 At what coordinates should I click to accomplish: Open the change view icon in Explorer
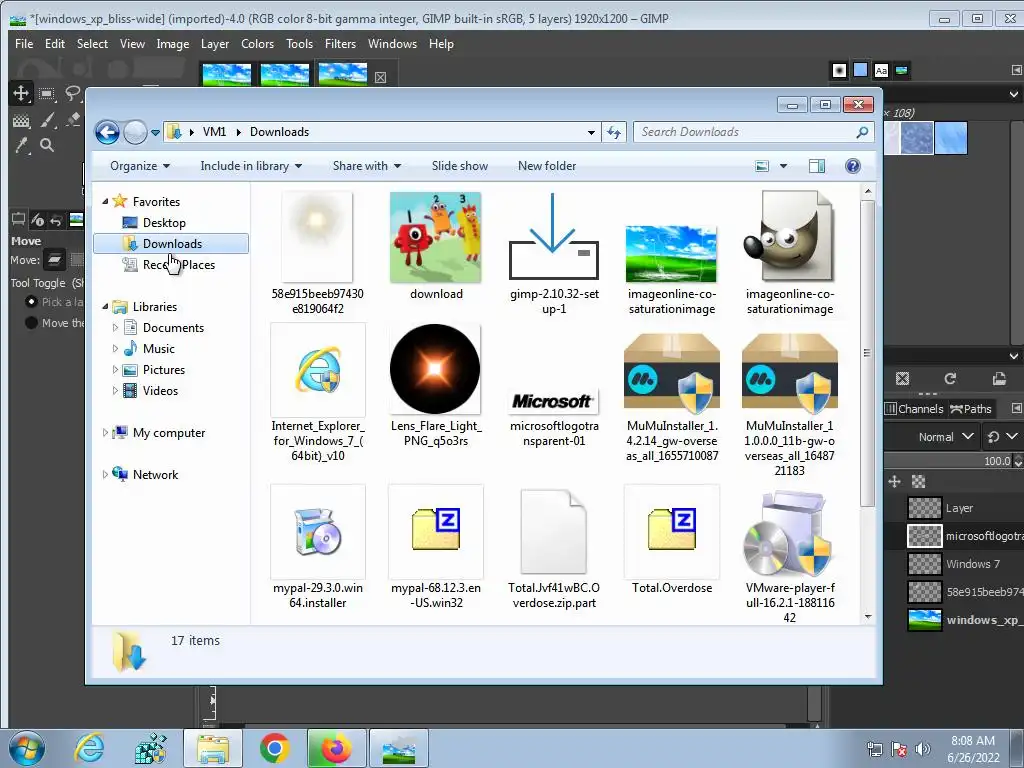click(x=762, y=166)
